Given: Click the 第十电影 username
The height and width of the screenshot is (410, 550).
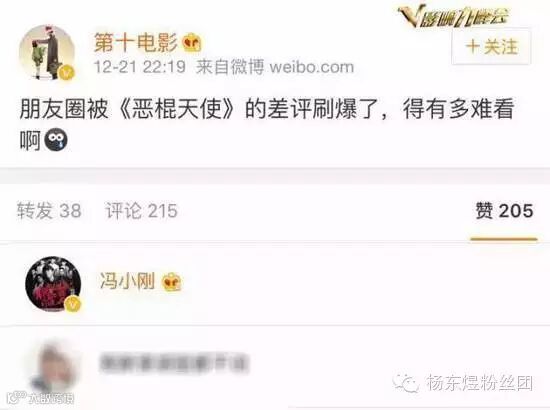Looking at the screenshot, I should (x=136, y=44).
